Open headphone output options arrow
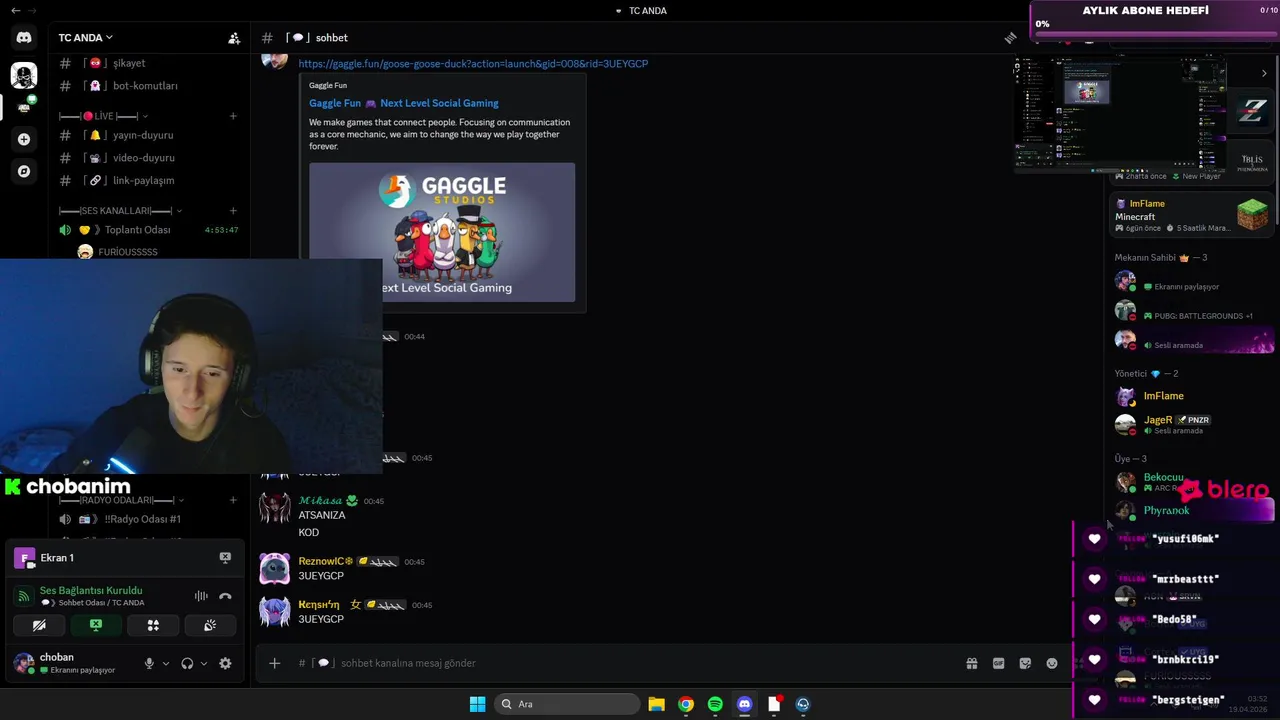This screenshot has height=720, width=1280. pyautogui.click(x=204, y=663)
